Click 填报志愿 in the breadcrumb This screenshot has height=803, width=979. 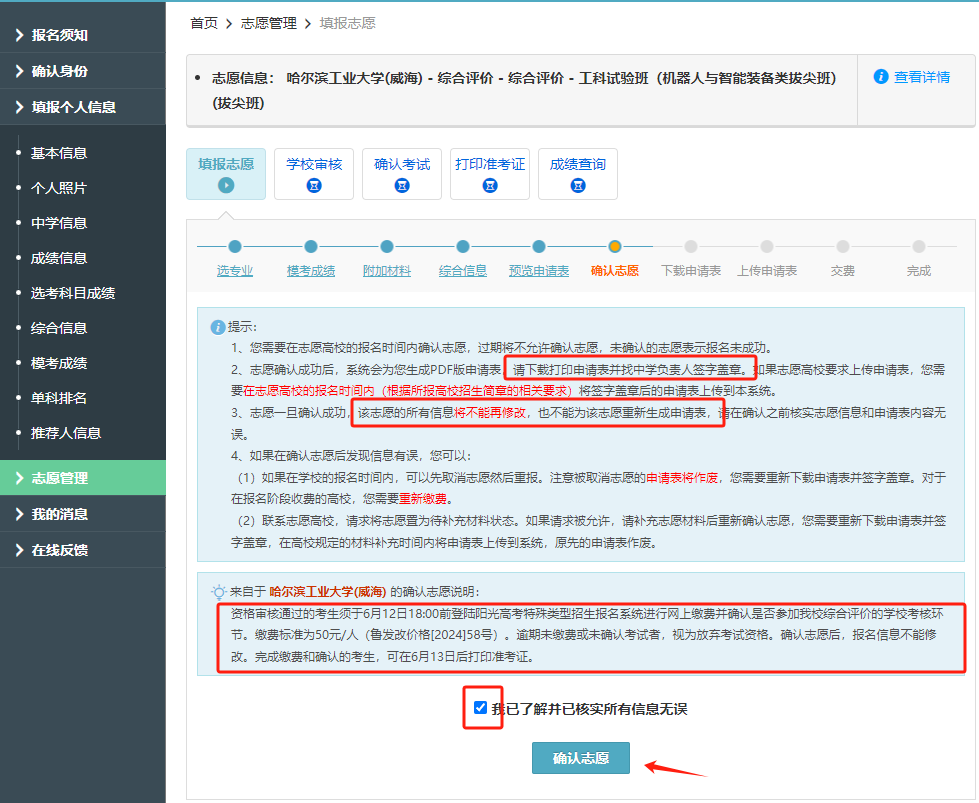click(x=348, y=23)
